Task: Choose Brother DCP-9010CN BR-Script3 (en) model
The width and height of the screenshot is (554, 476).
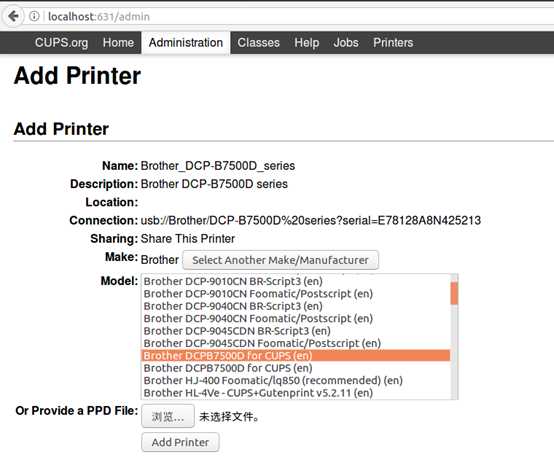Action: point(296,281)
